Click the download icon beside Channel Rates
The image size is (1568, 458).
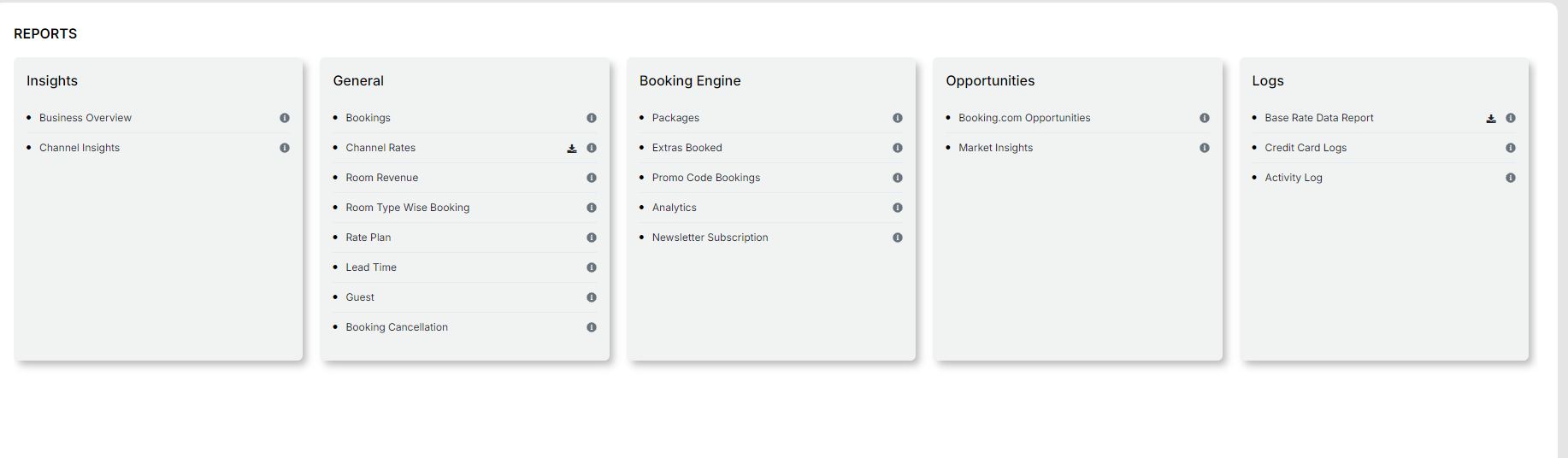[572, 149]
